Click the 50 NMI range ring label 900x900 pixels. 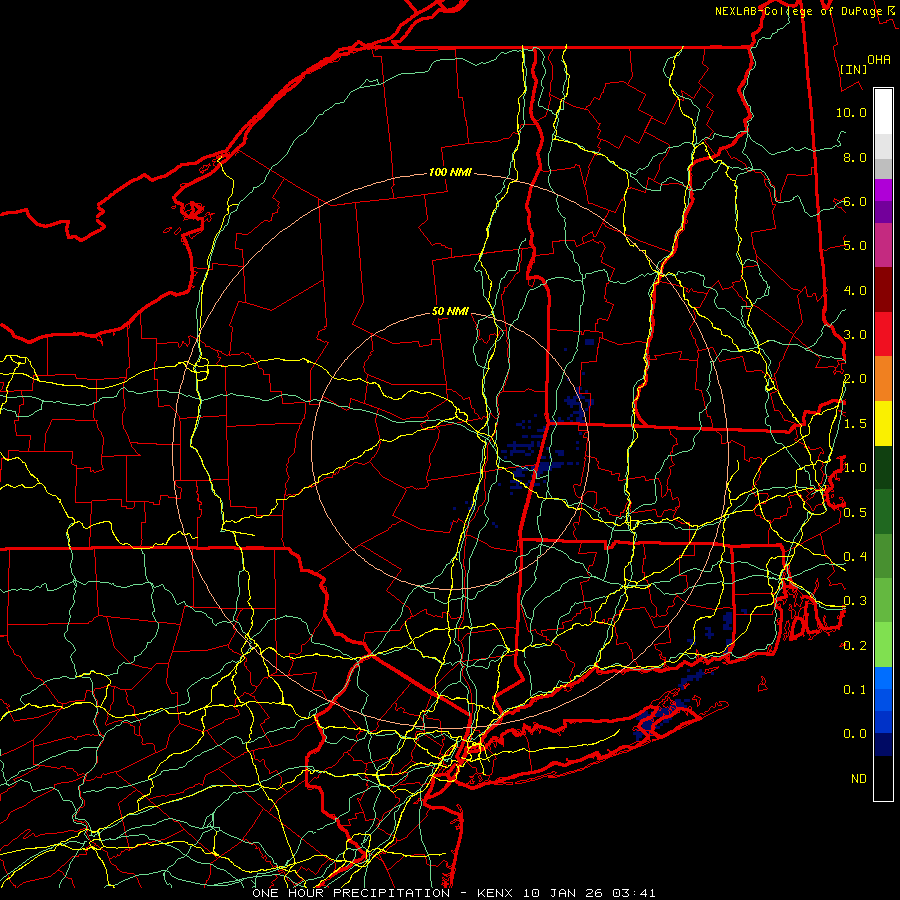(450, 311)
